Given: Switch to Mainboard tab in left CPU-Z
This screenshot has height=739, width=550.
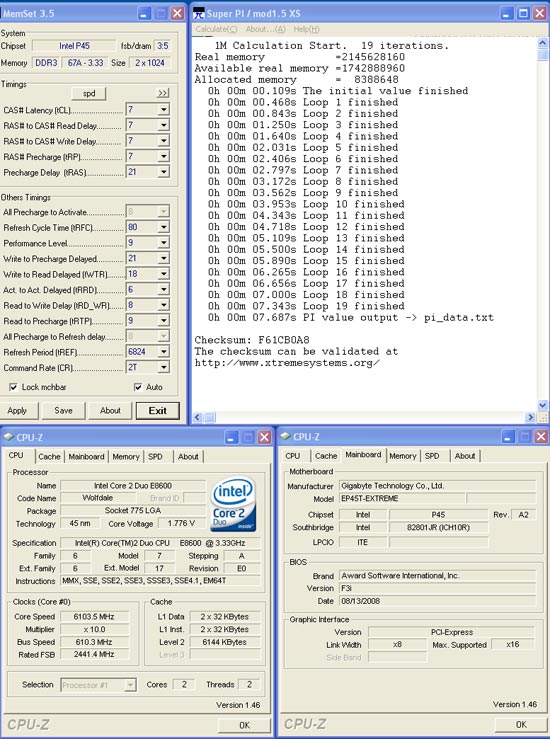Looking at the screenshot, I should point(86,456).
